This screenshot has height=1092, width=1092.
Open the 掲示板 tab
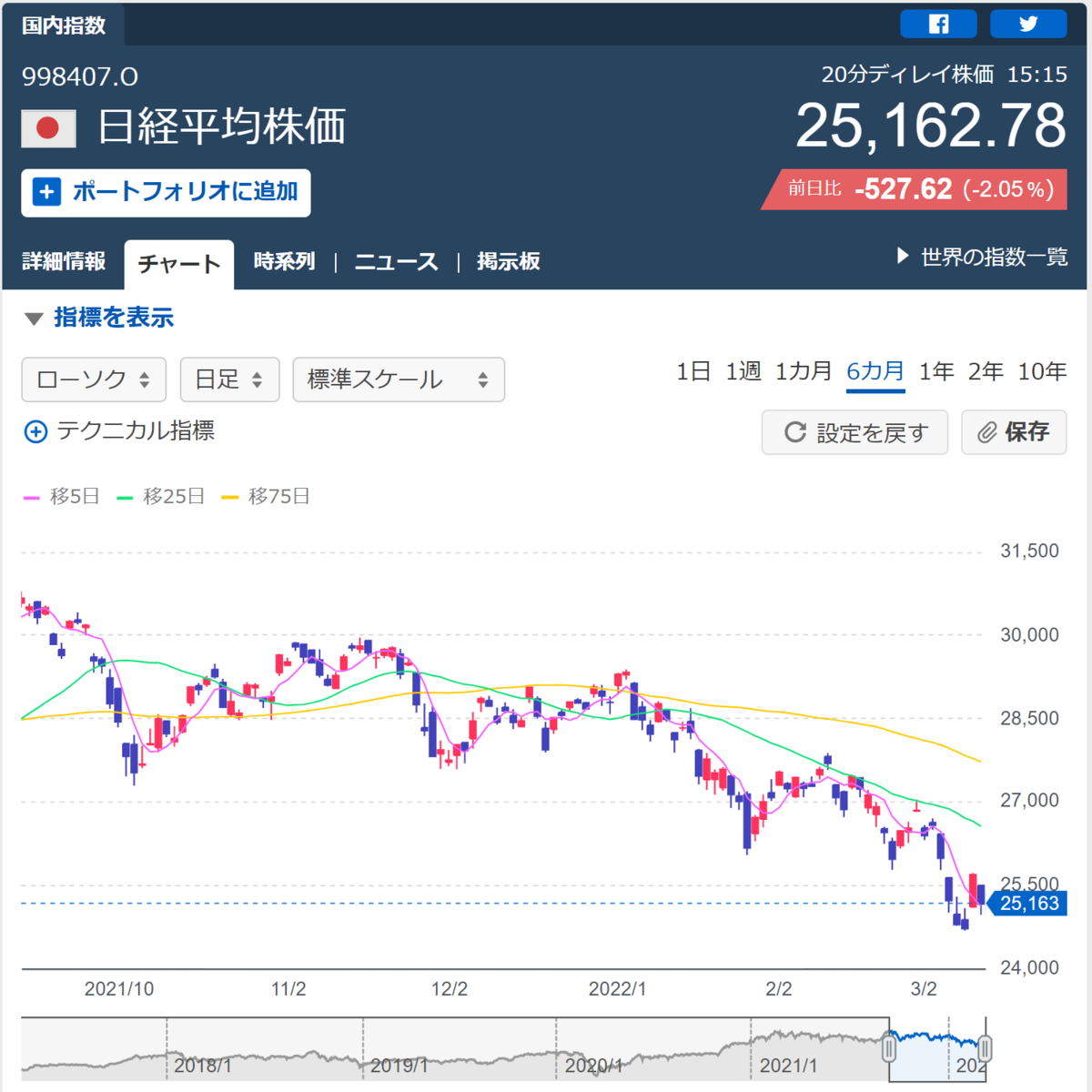click(509, 262)
